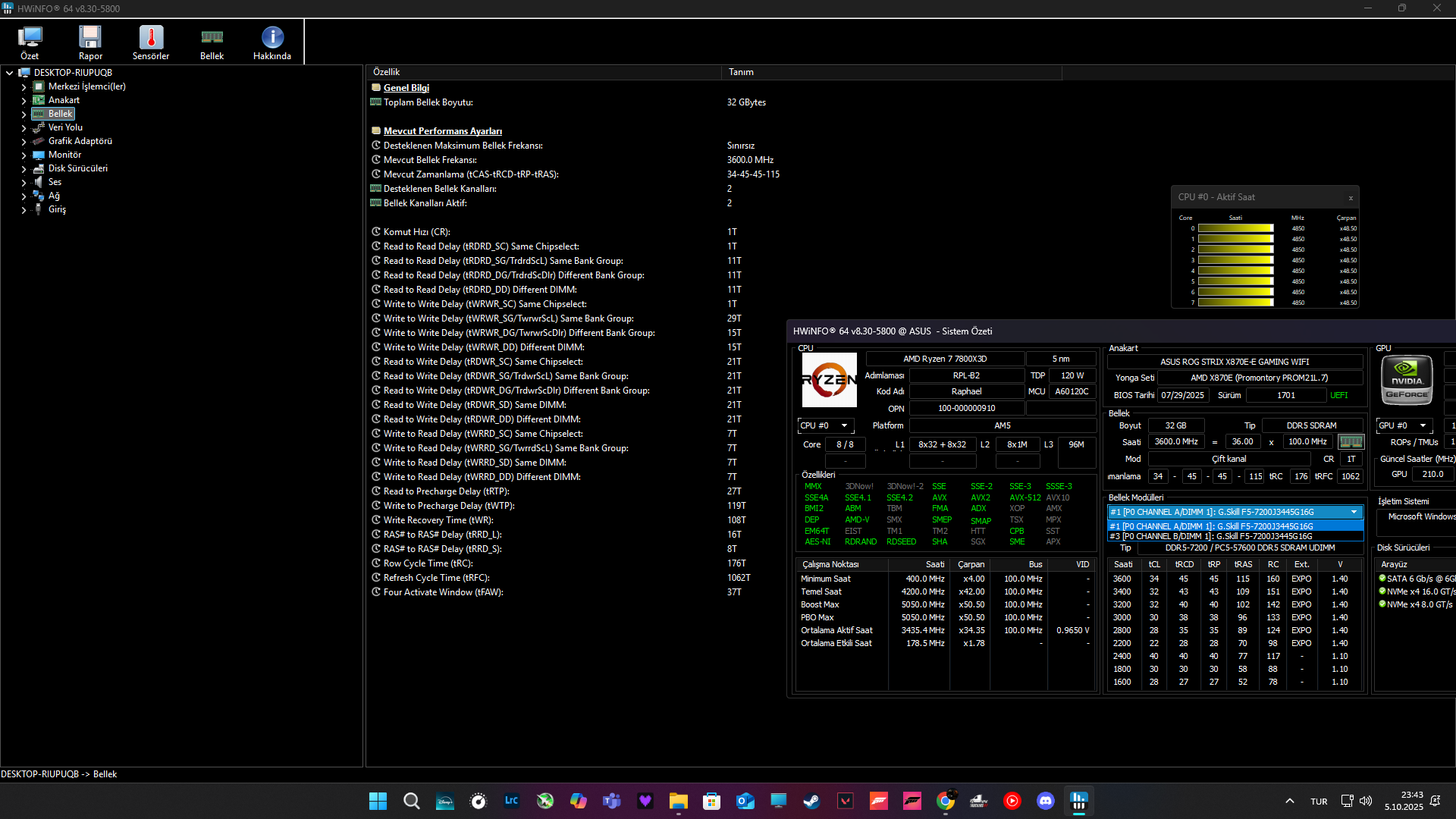Choose #3 P0 CHANNEL B/DIMM 1 module

pos(1235,536)
